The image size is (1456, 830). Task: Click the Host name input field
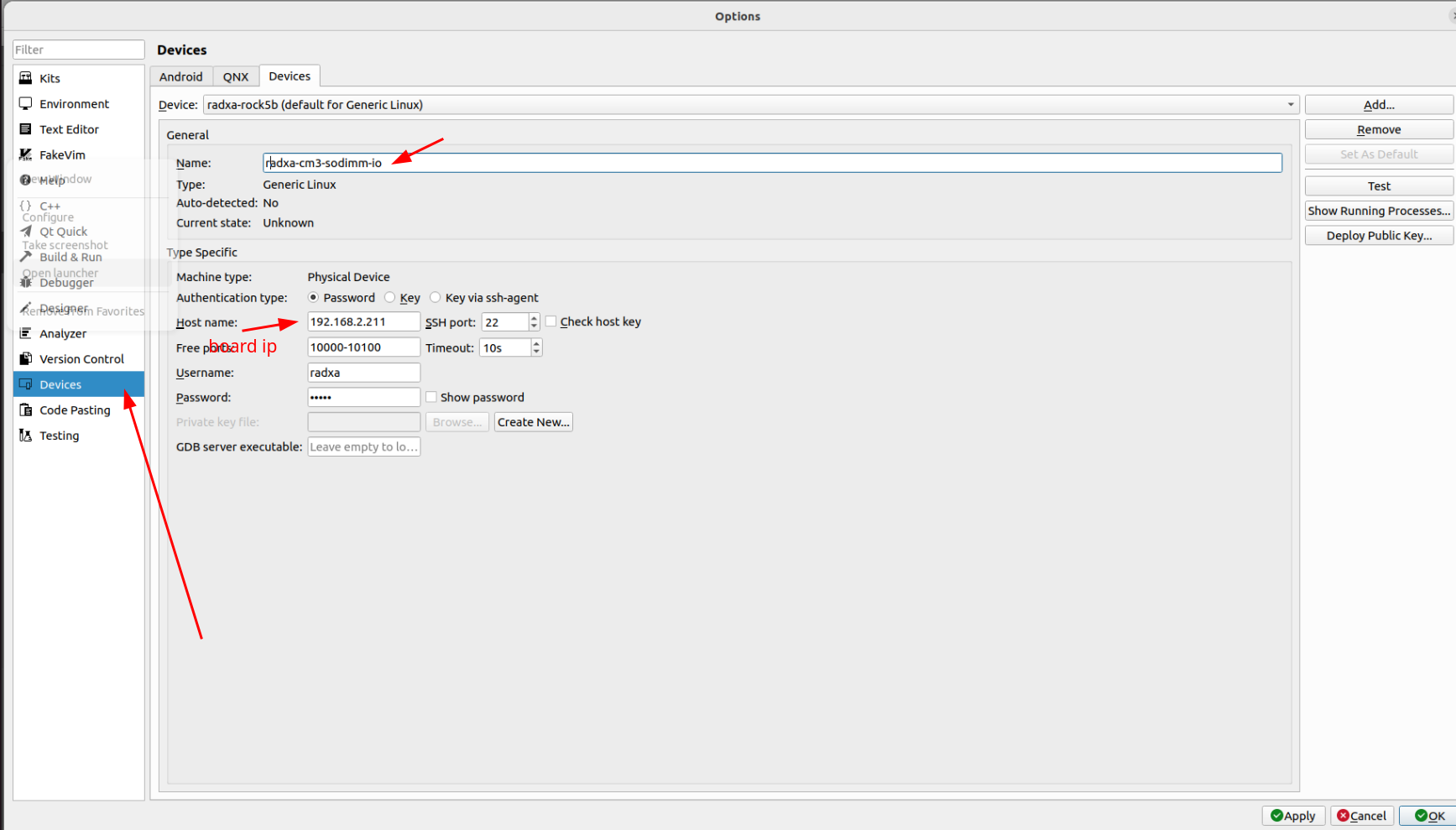coord(363,322)
